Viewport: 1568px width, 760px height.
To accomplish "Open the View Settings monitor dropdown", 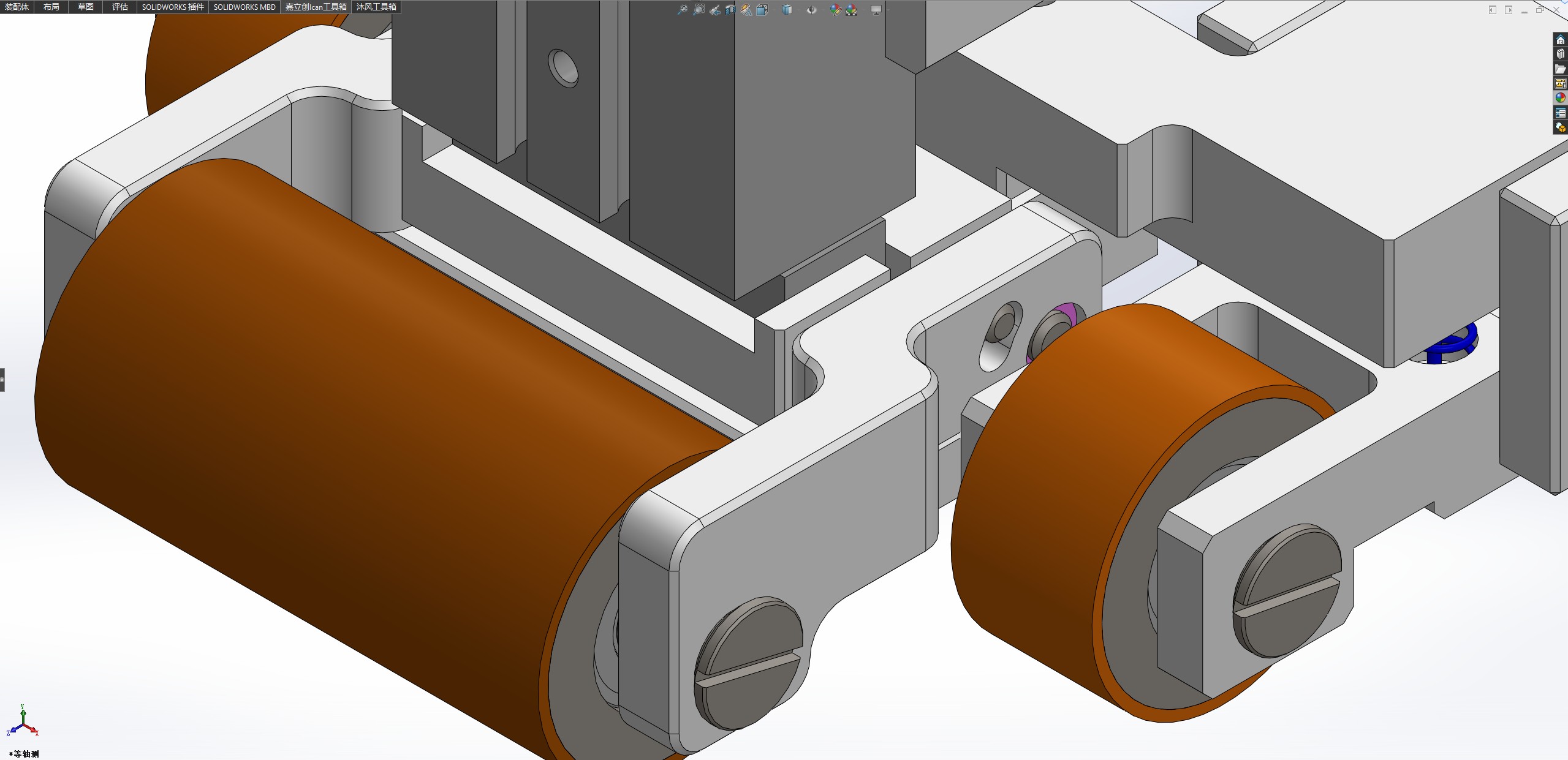I will (876, 10).
